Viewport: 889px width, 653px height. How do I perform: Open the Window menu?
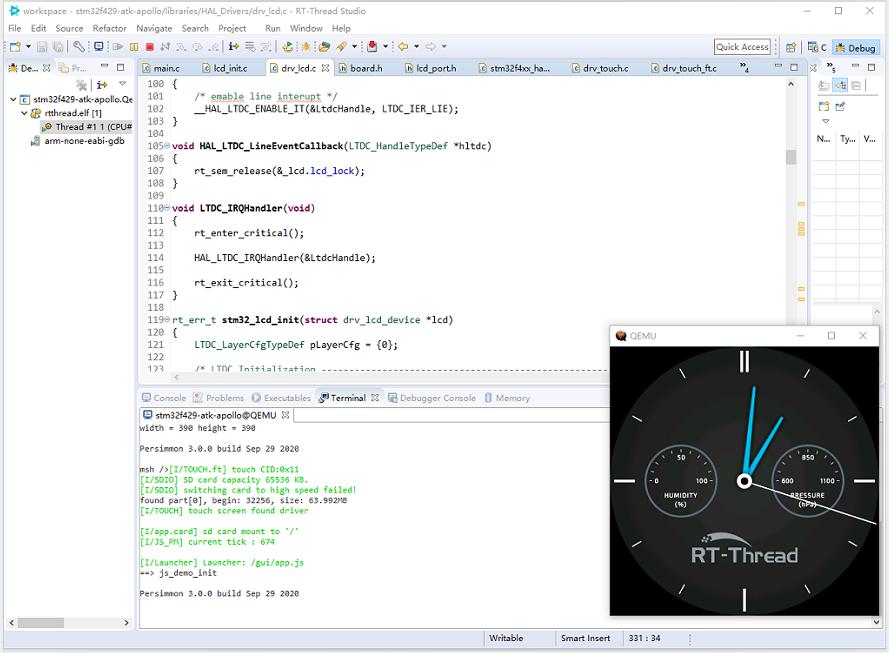point(306,28)
